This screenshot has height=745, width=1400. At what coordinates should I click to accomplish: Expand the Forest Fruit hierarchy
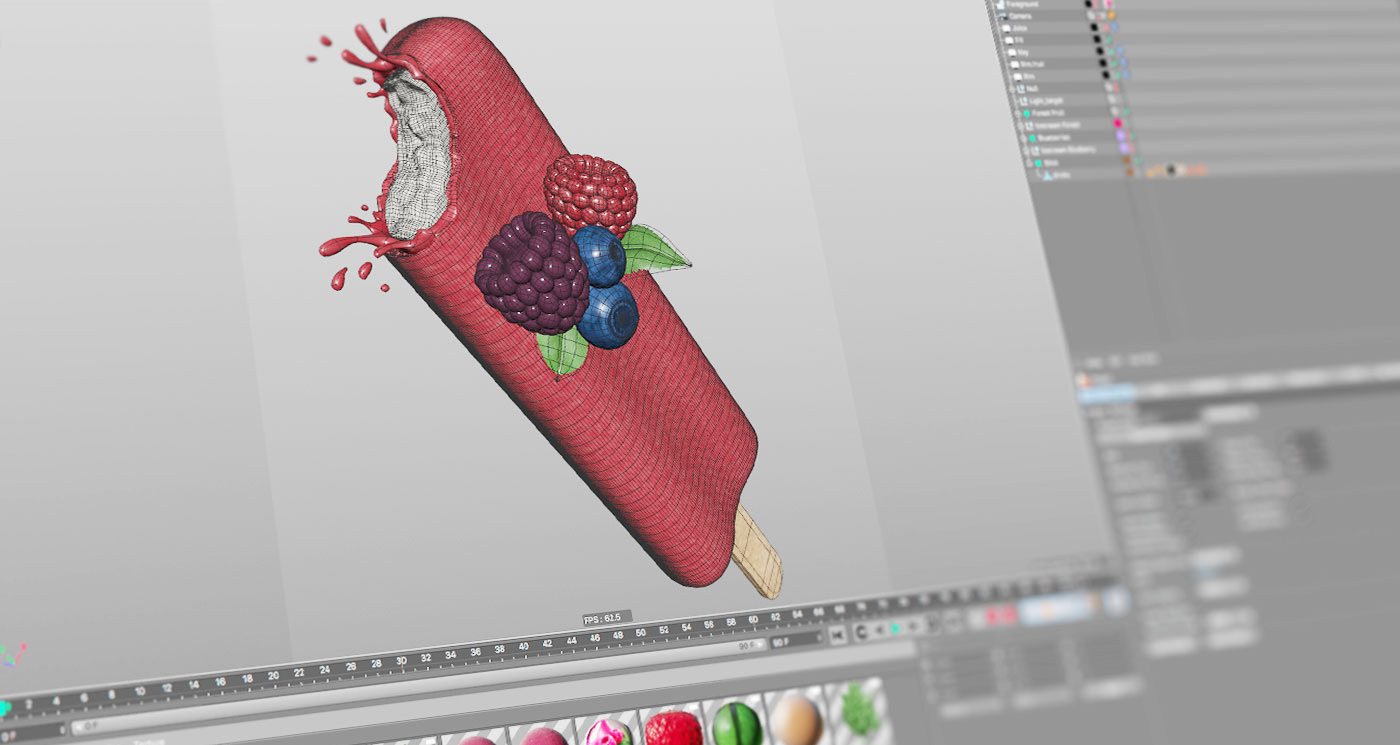click(x=1017, y=113)
